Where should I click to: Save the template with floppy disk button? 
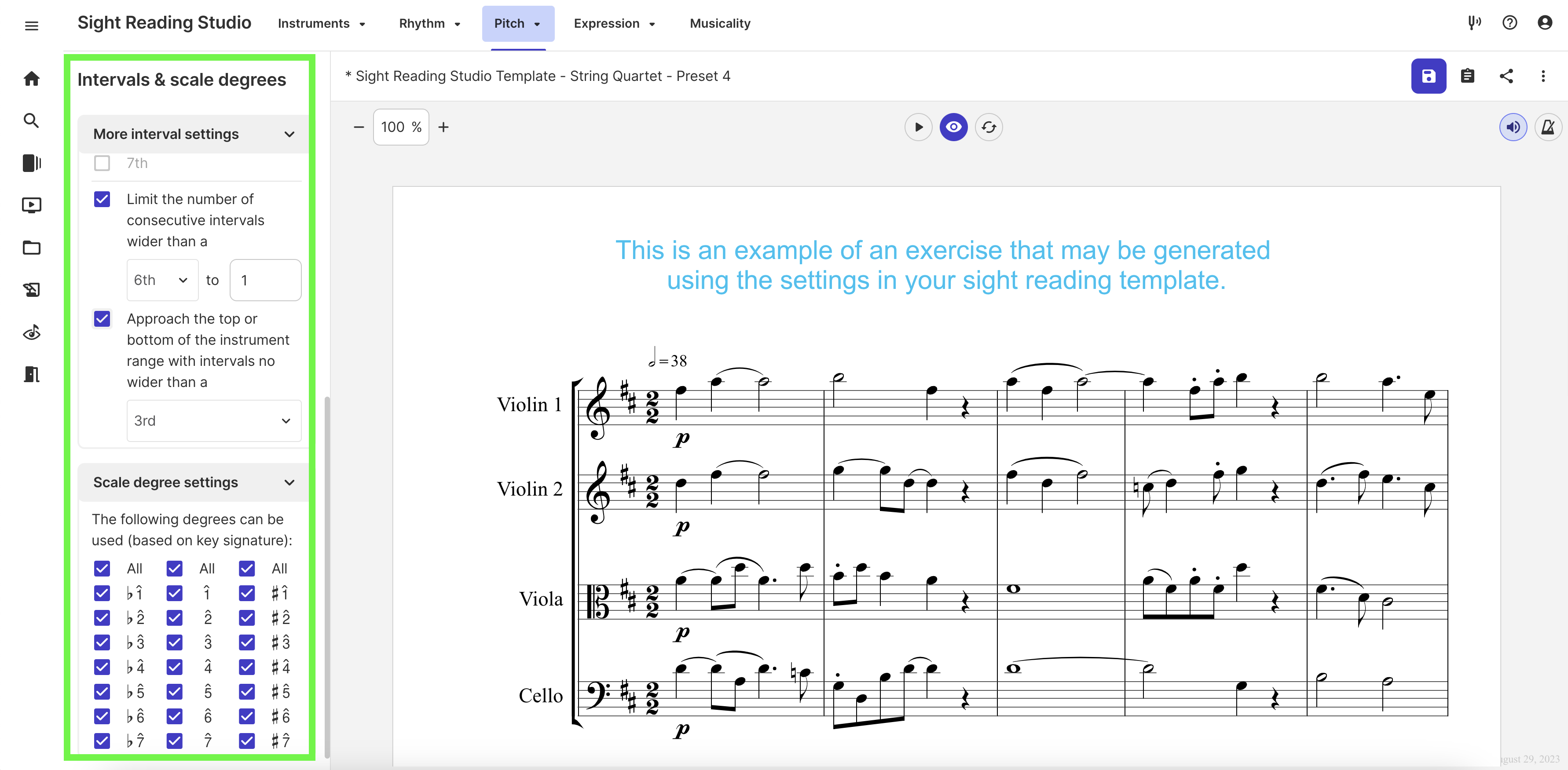[x=1429, y=76]
